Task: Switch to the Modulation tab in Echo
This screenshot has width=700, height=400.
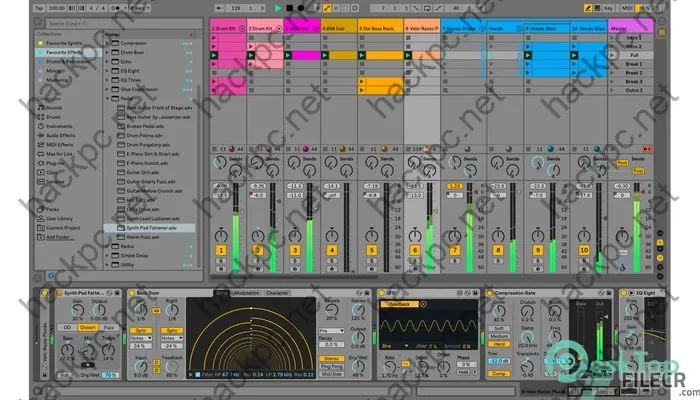Action: 246,293
